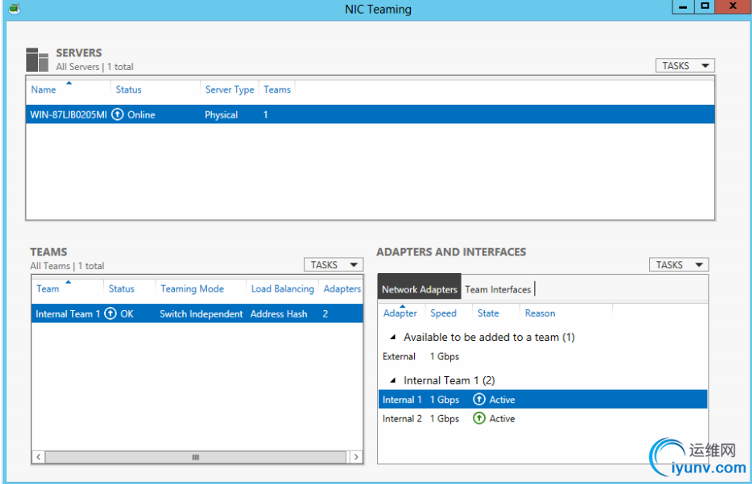Click the Active state icon for Internal 1

pyautogui.click(x=479, y=400)
